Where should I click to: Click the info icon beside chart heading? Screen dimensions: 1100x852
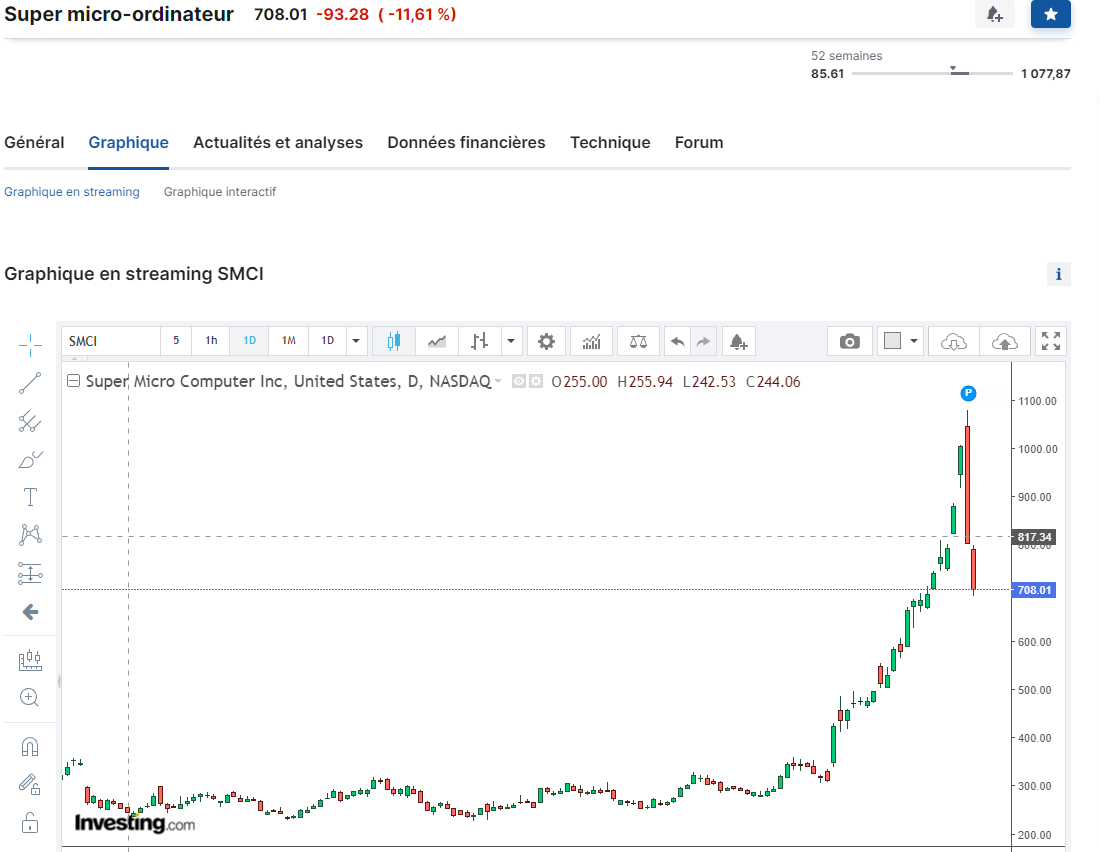pos(1059,274)
